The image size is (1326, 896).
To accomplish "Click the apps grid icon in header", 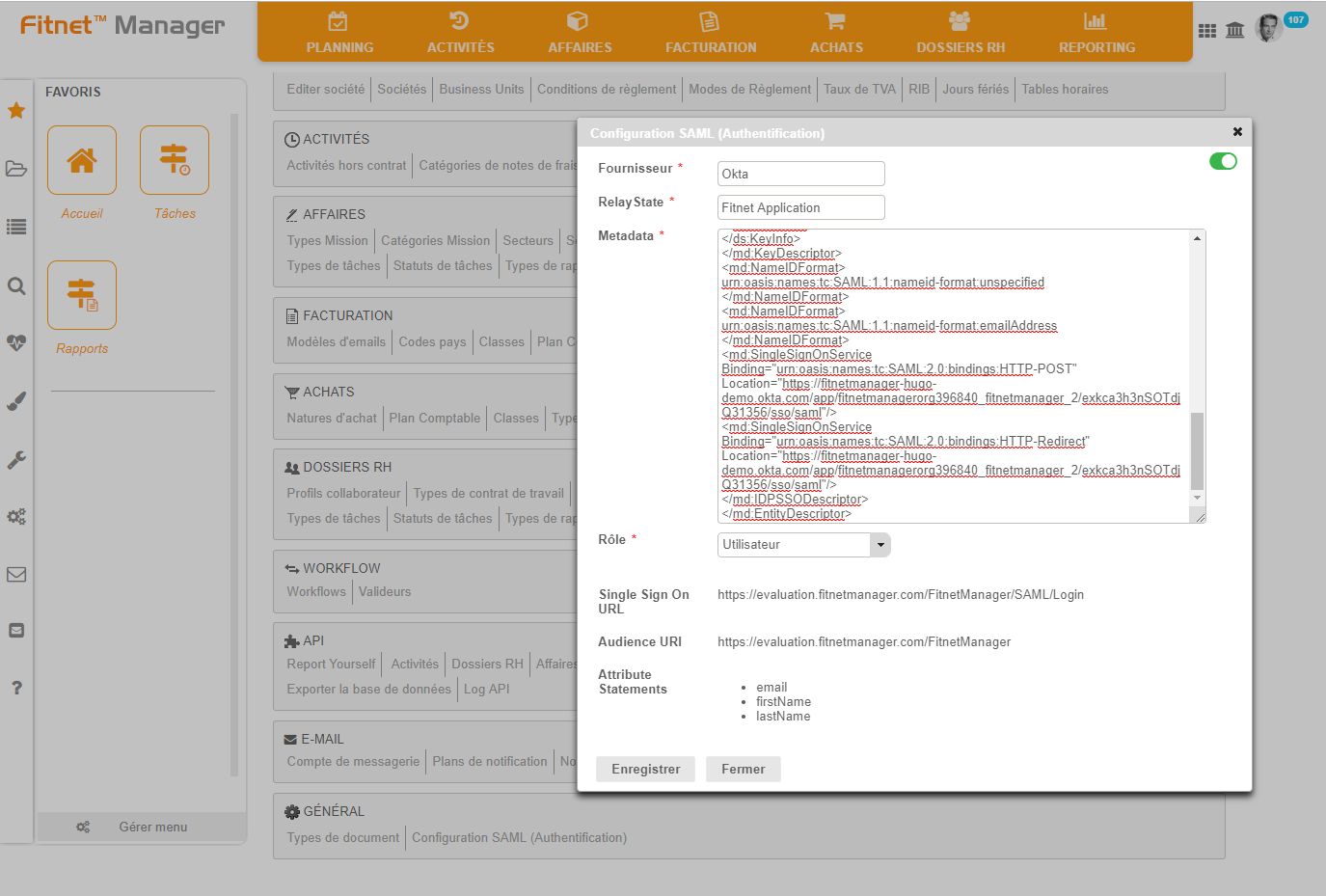I will pos(1207,31).
